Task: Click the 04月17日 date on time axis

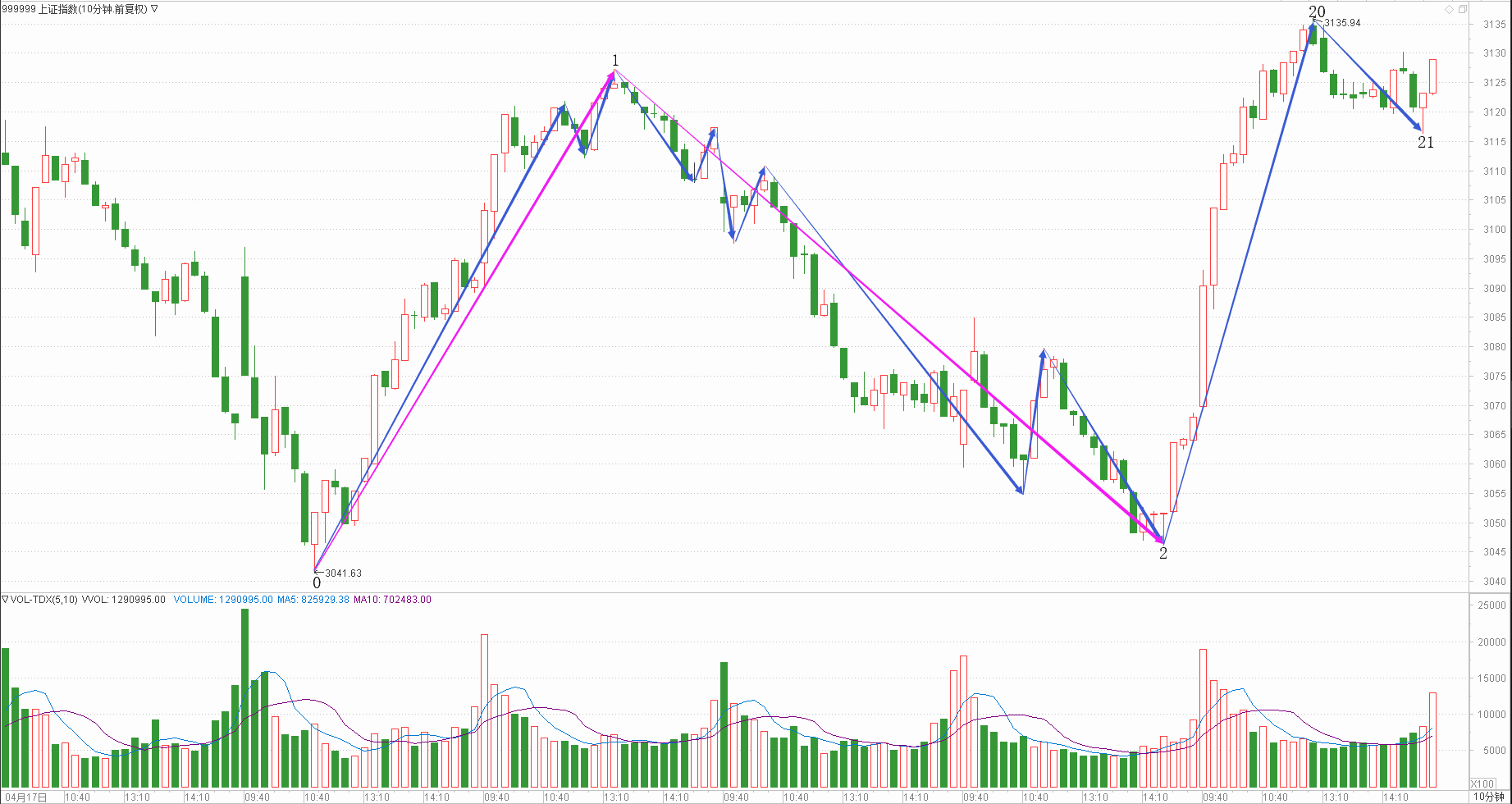Action: click(x=26, y=797)
